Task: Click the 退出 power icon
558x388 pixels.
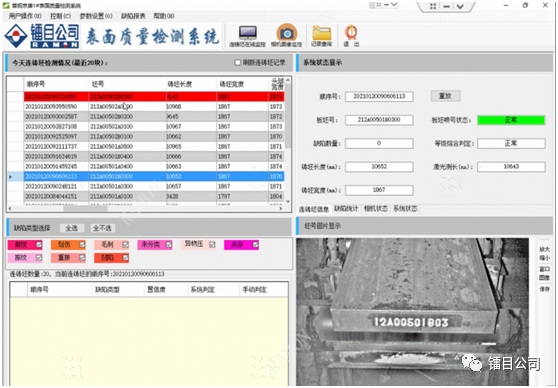Action: 351,36
